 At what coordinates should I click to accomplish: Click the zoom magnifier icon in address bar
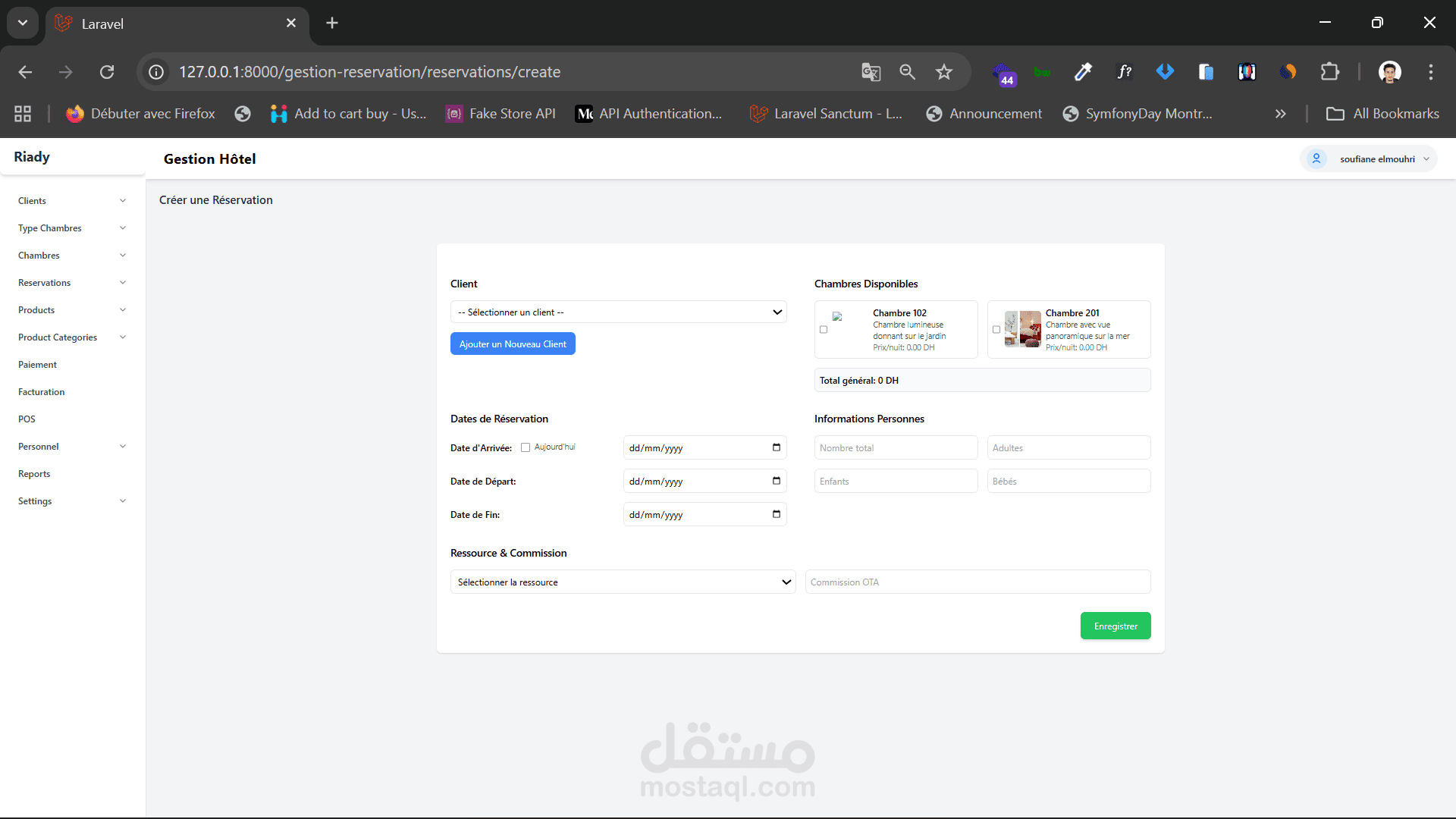tap(907, 72)
